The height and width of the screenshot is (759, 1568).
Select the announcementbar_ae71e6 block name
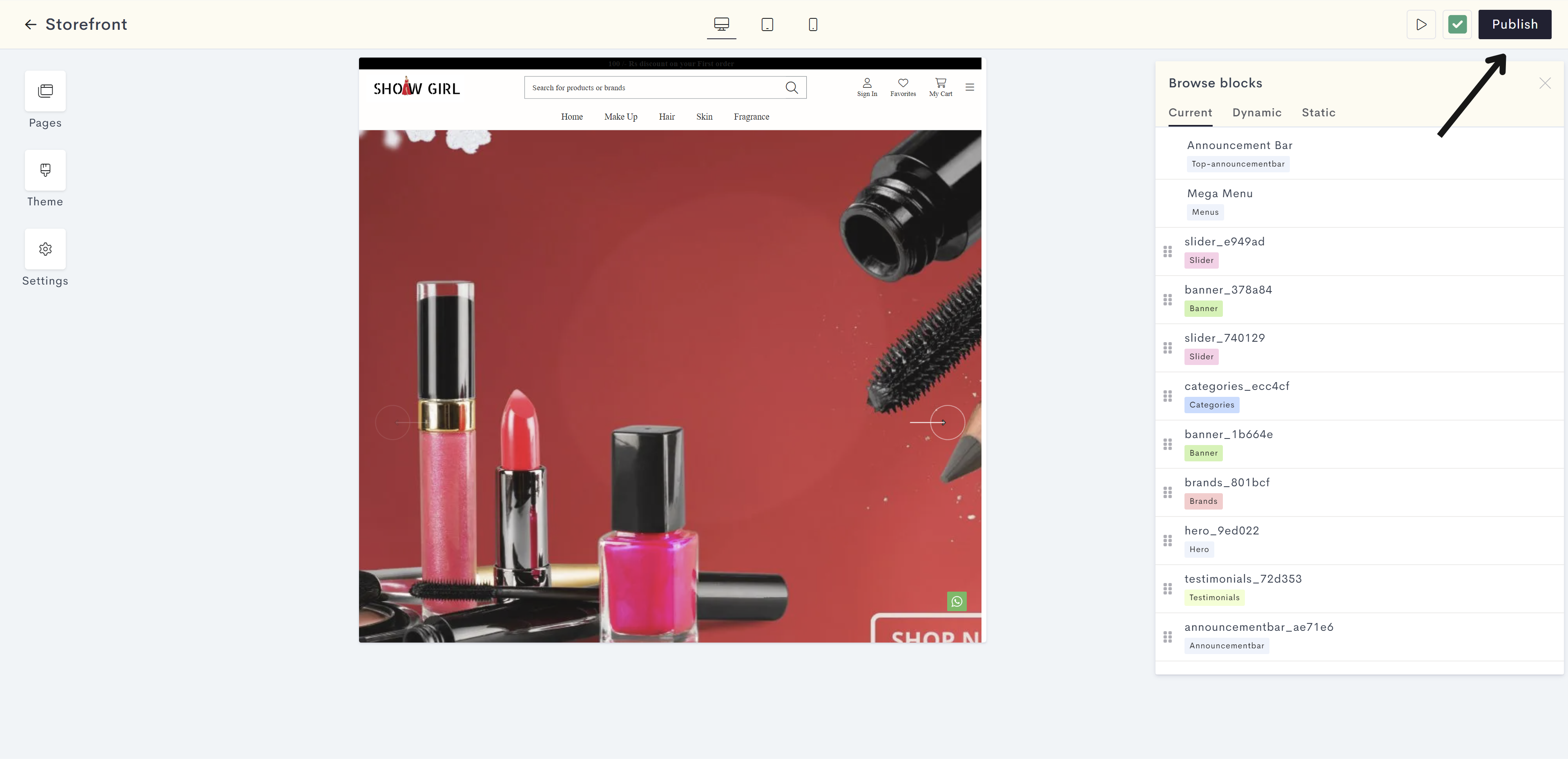(x=1258, y=627)
